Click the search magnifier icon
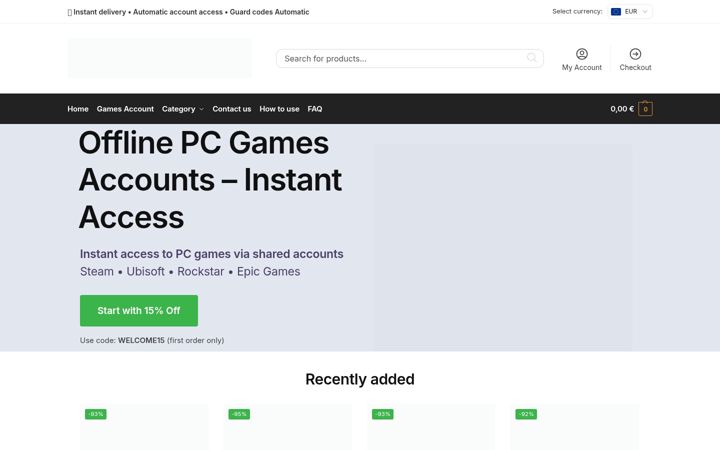This screenshot has width=720, height=450. [531, 58]
